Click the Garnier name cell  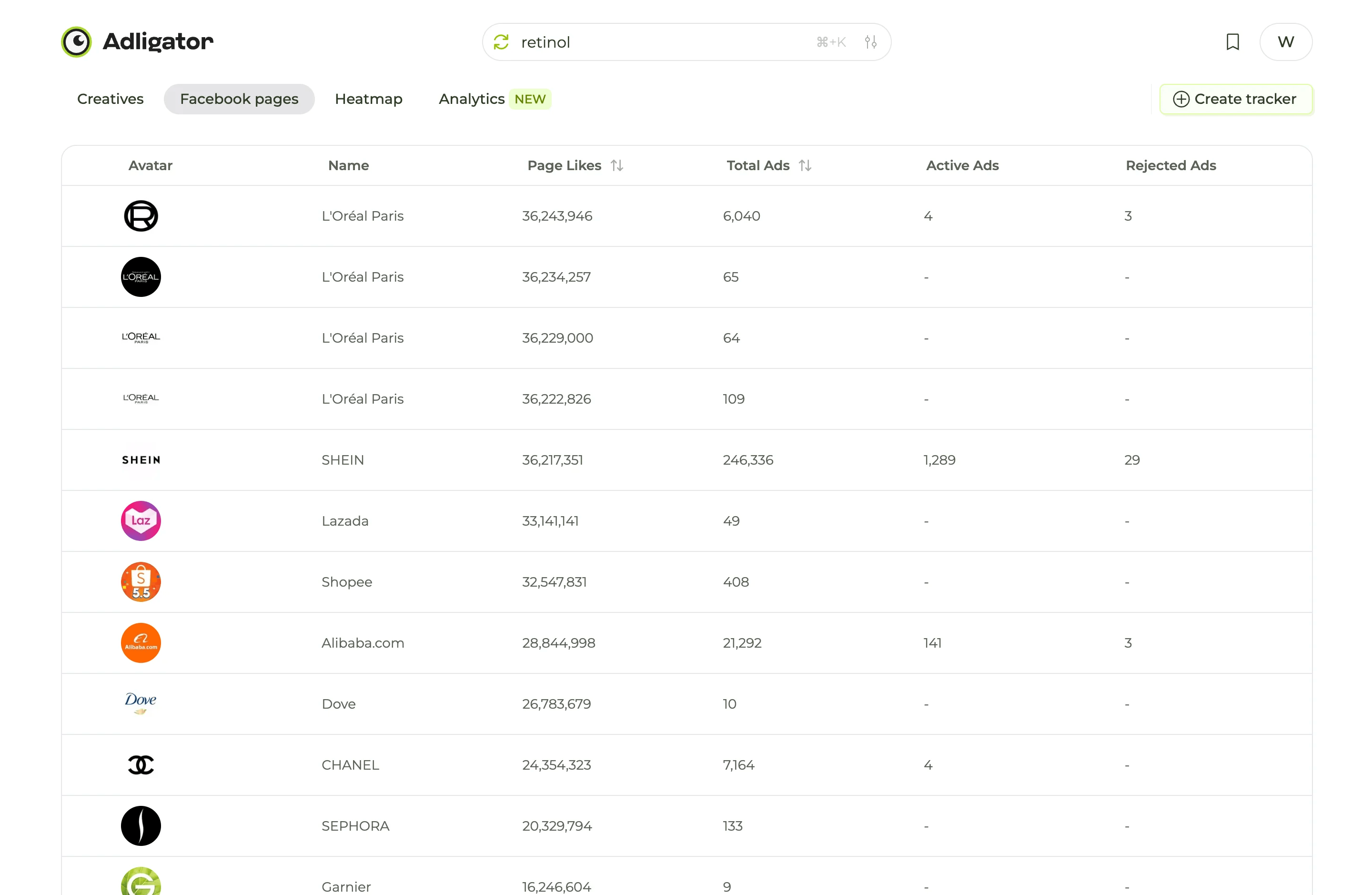(x=346, y=887)
